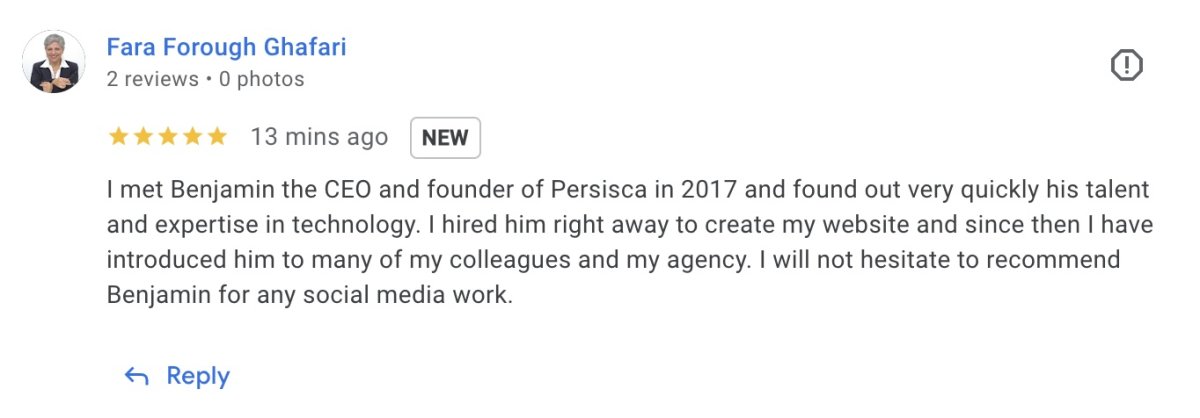Click the fourth gold star
Image resolution: width=1200 pixels, height=418 pixels.
point(192,137)
